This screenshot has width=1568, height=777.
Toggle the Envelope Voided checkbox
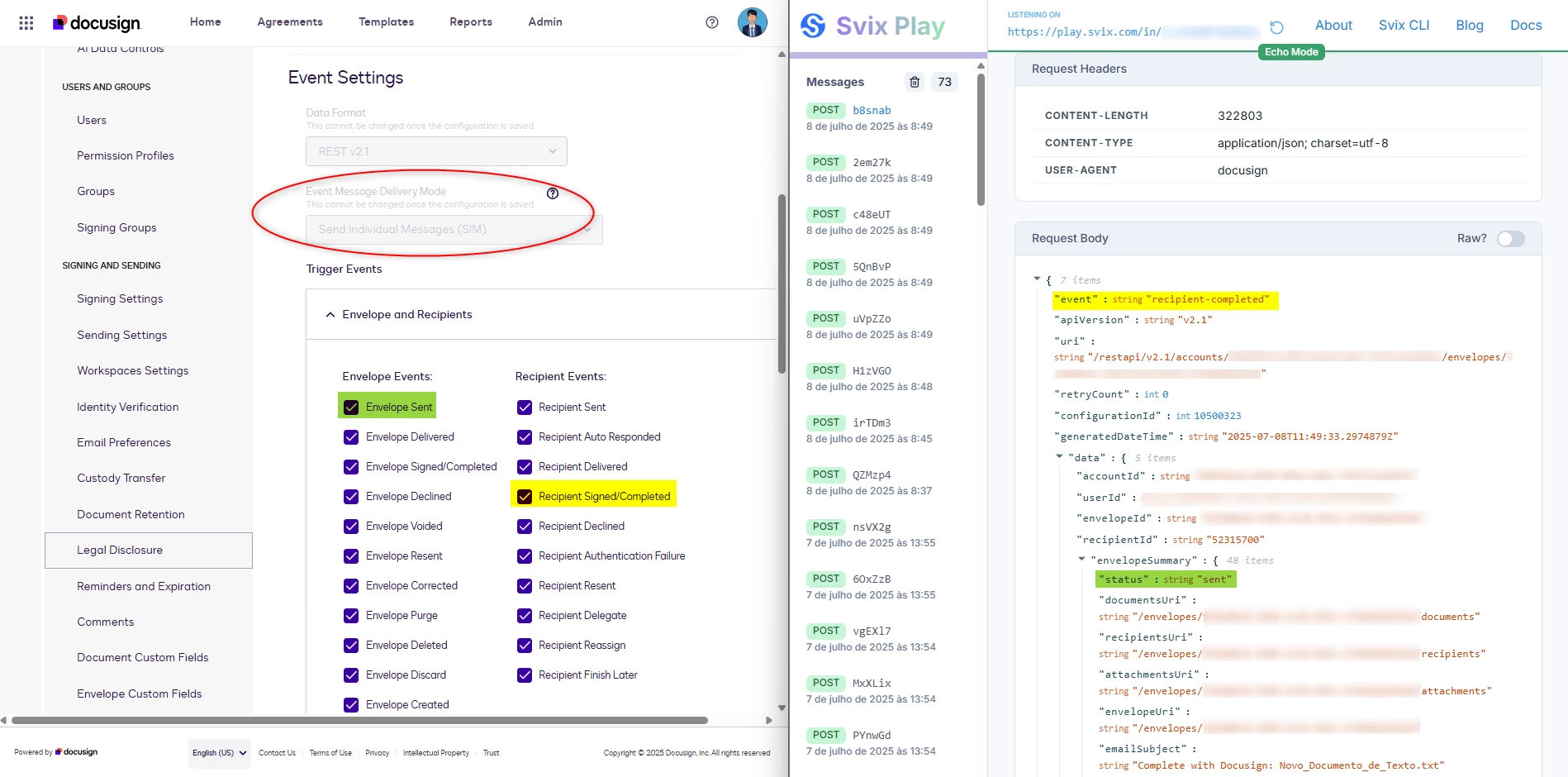pyautogui.click(x=351, y=527)
